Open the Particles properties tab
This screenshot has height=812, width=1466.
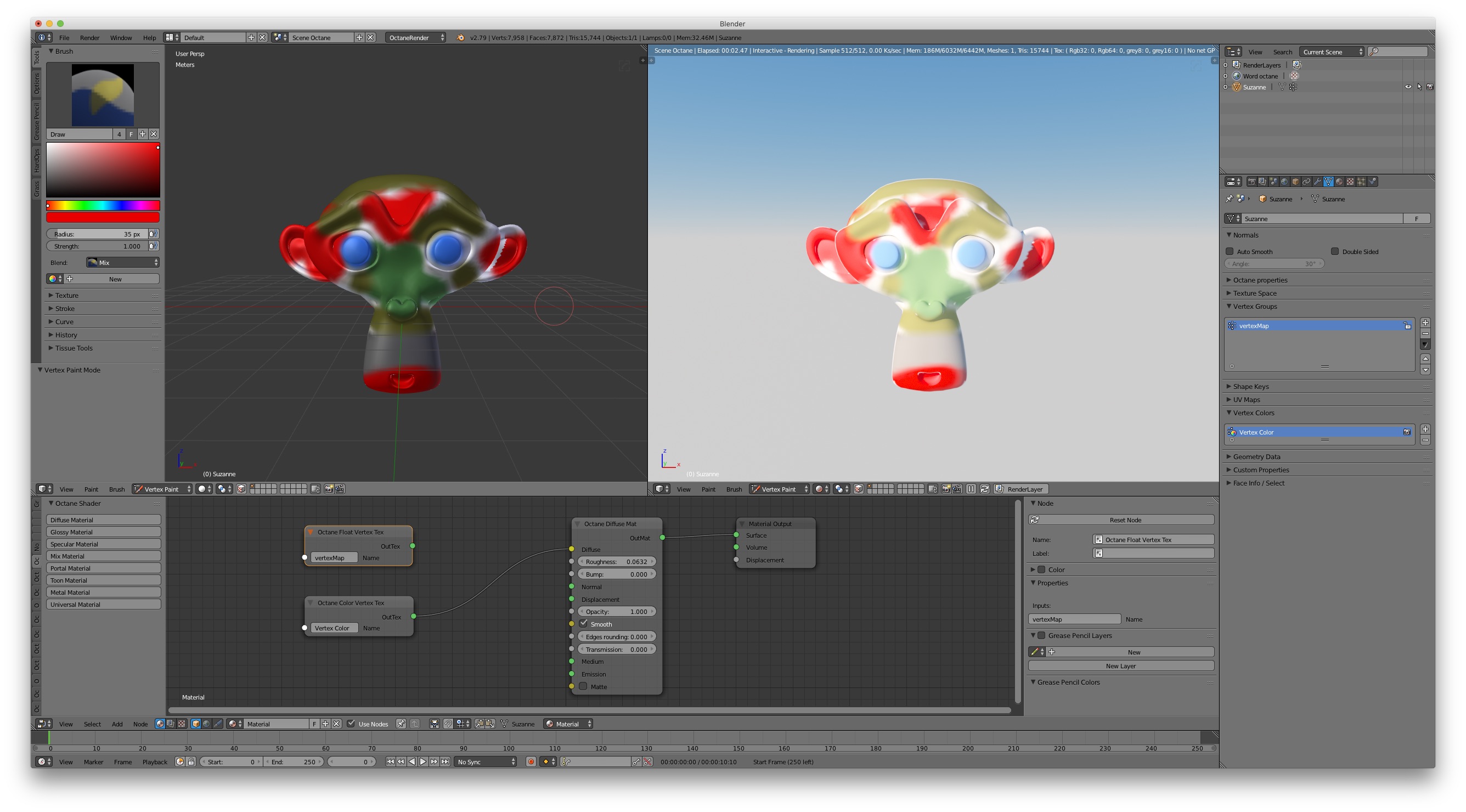(1361, 182)
